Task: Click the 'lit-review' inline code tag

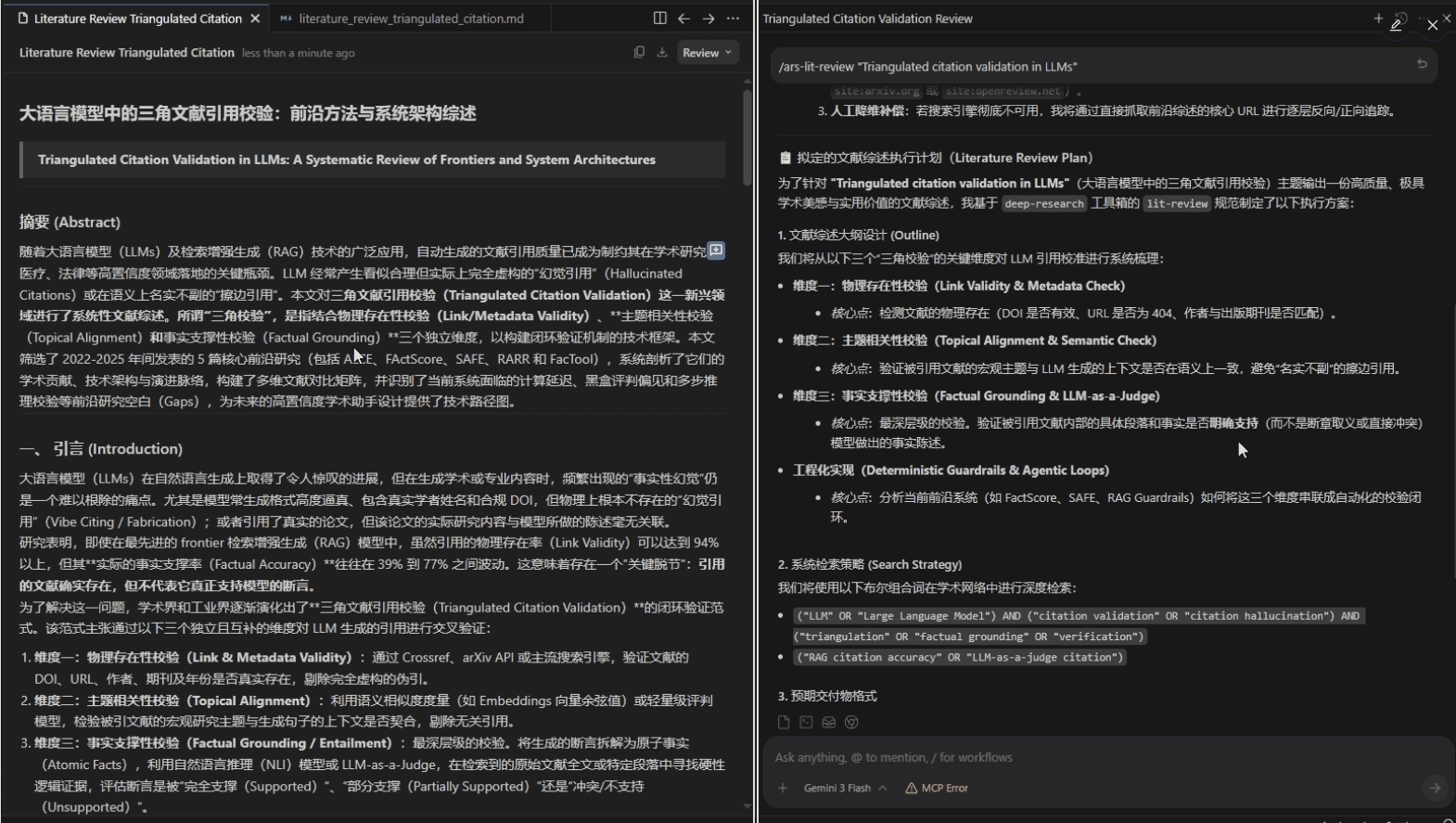Action: [1177, 203]
